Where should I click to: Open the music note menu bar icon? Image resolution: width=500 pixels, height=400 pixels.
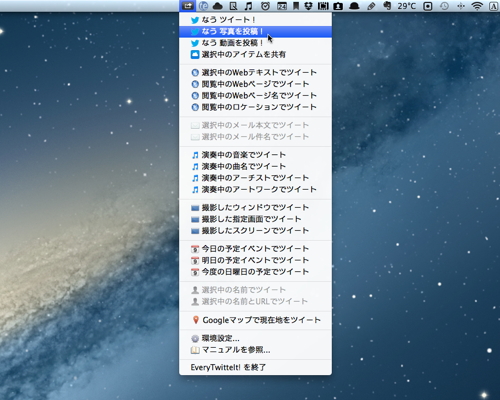[248, 6]
